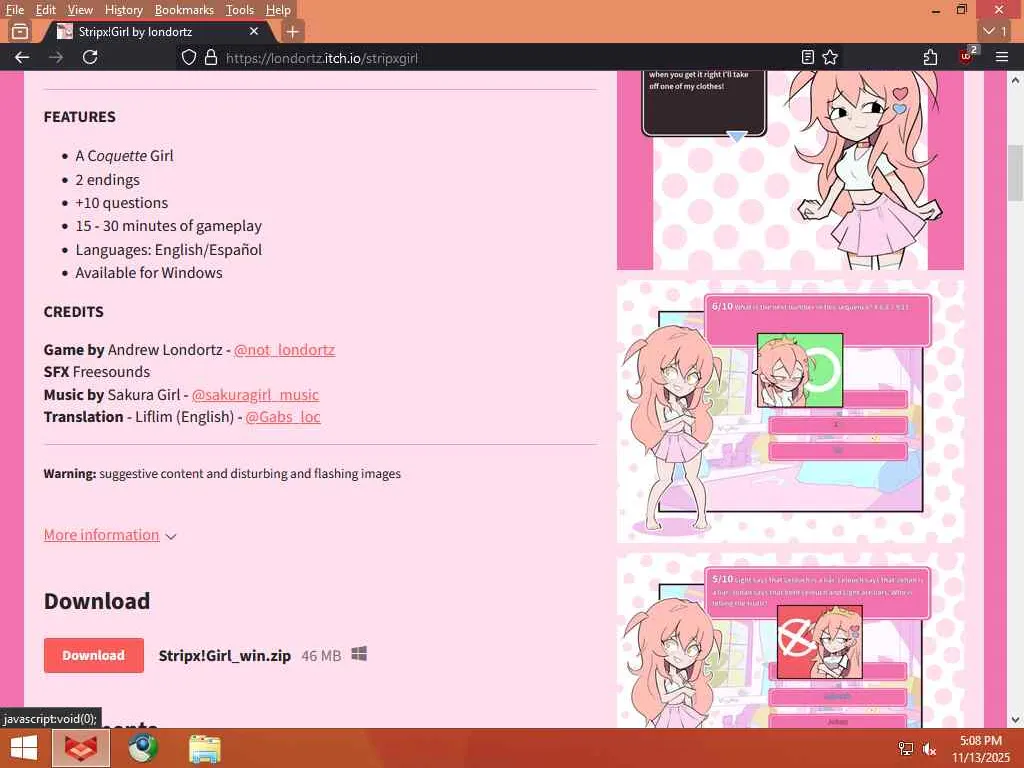Screen dimensions: 1024x768
Task: Close the Stripx!Girl tab
Action: [x=254, y=31]
